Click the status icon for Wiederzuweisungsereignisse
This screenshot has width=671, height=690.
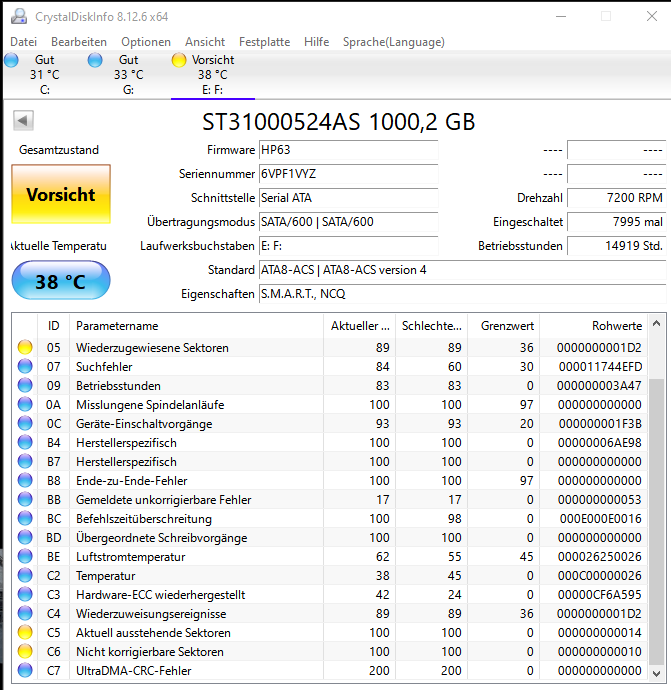pyautogui.click(x=25, y=613)
